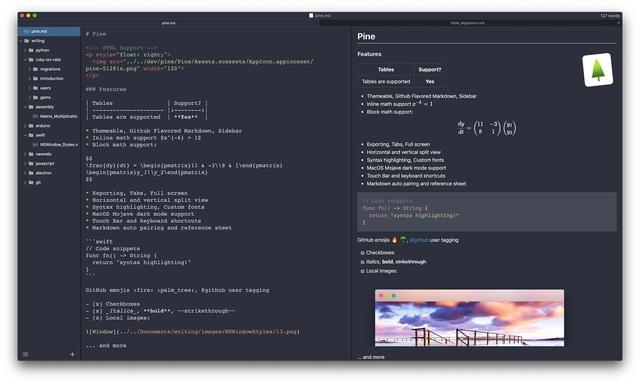
Task: Switch to the pine.md tab
Action: coord(169,23)
